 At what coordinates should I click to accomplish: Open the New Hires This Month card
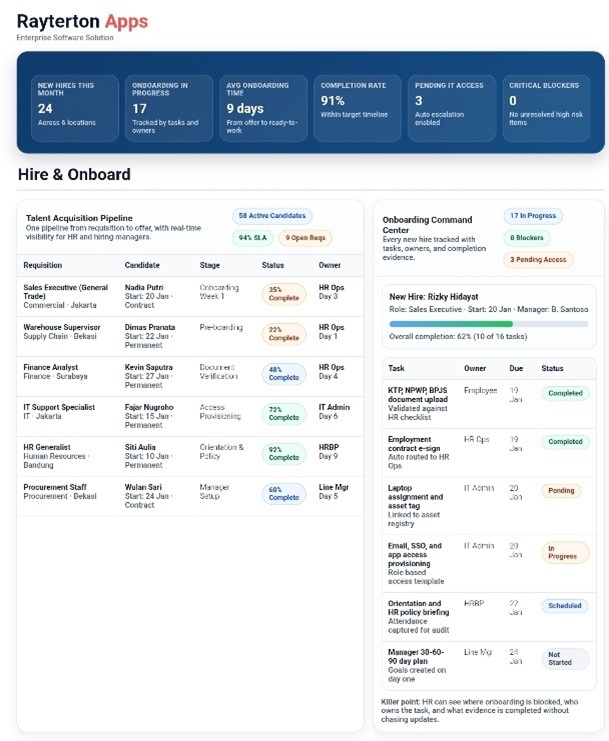[x=75, y=108]
